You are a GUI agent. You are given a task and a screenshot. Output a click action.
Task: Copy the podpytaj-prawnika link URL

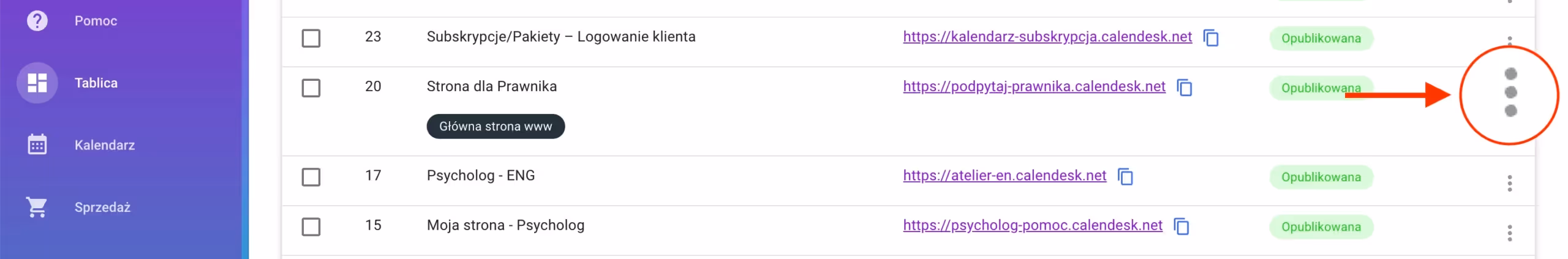pos(1184,88)
